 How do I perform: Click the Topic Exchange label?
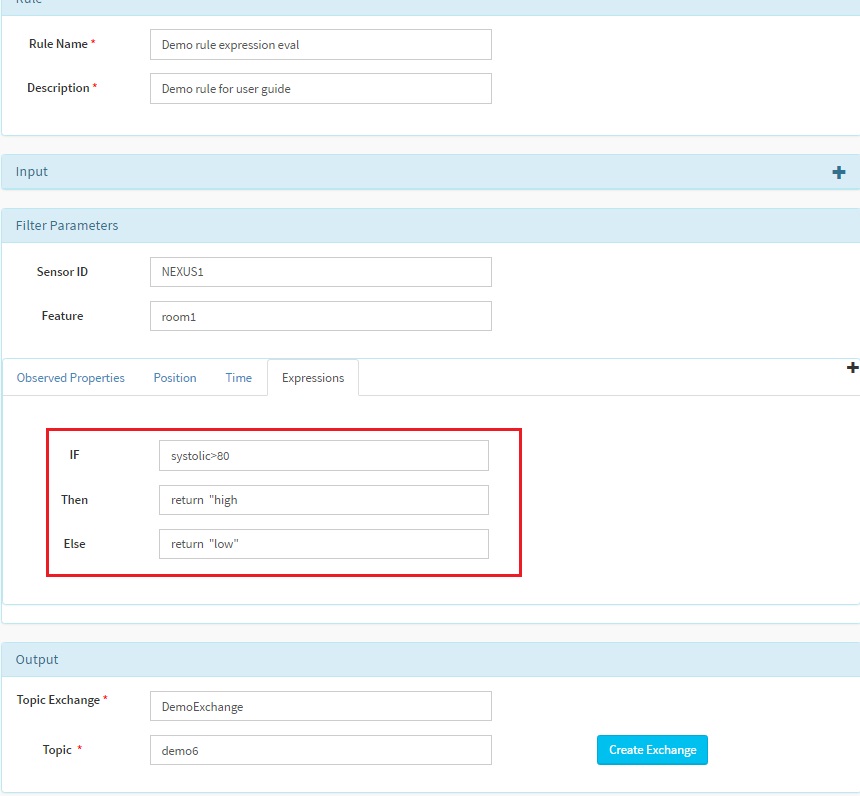coord(58,700)
